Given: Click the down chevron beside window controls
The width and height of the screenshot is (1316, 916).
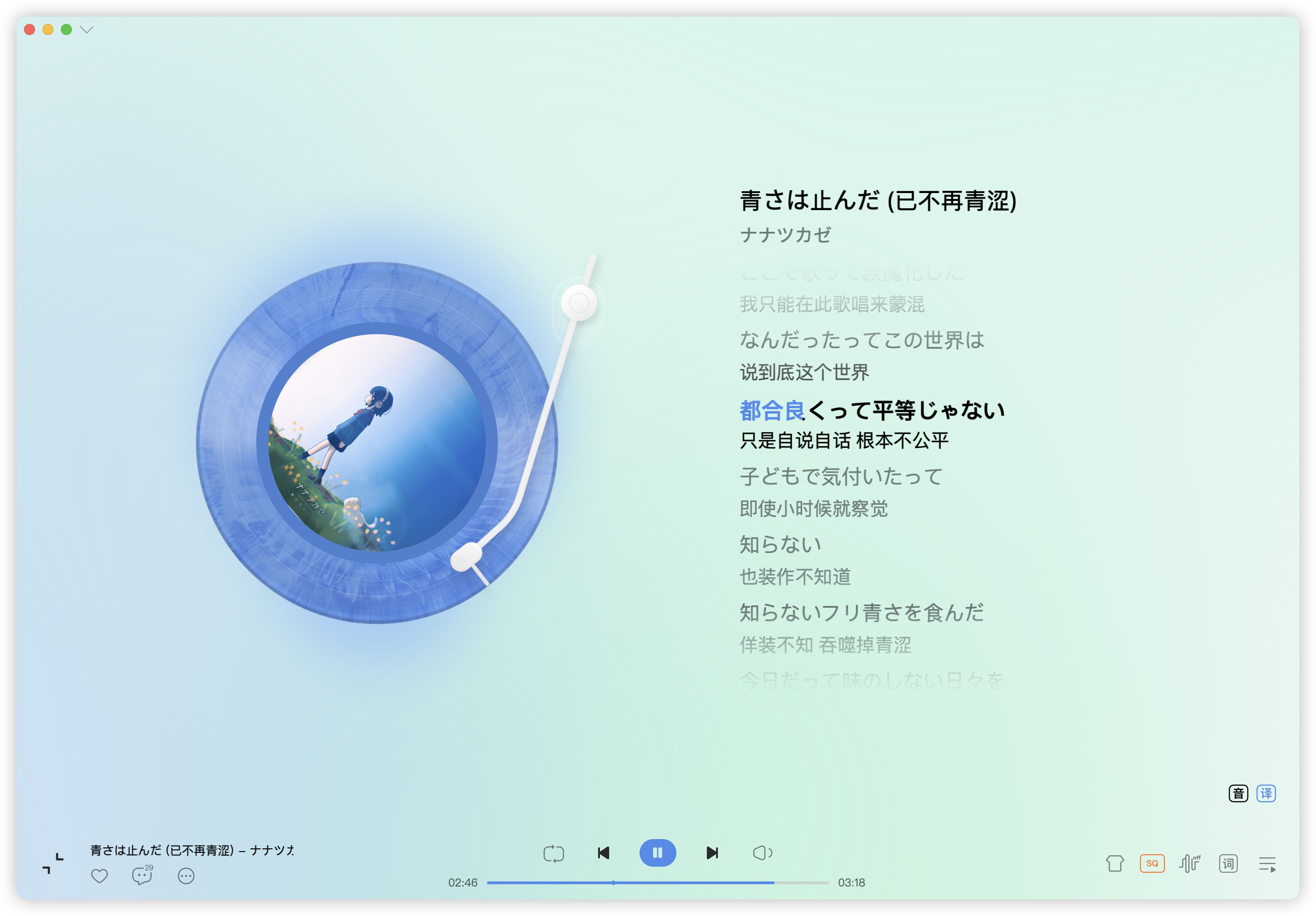Looking at the screenshot, I should 87,29.
